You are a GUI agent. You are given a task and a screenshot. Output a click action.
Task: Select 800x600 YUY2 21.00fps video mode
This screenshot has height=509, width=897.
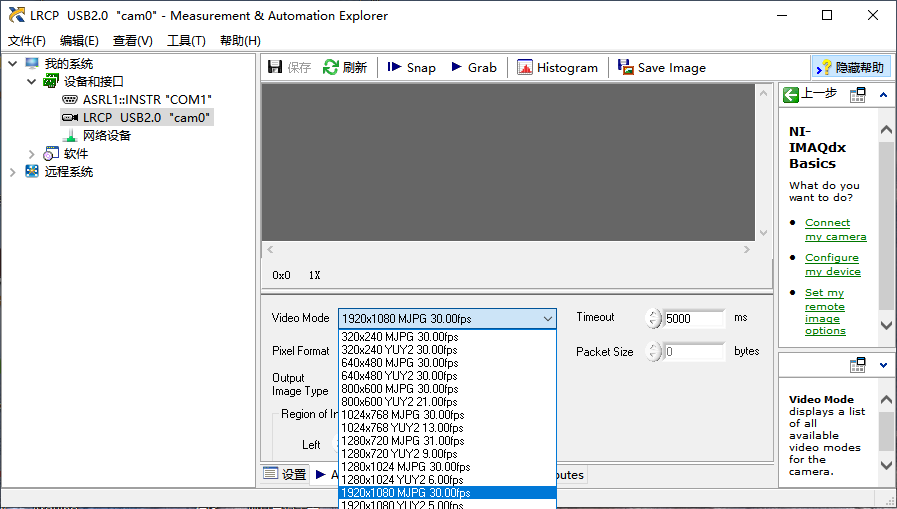pos(447,401)
